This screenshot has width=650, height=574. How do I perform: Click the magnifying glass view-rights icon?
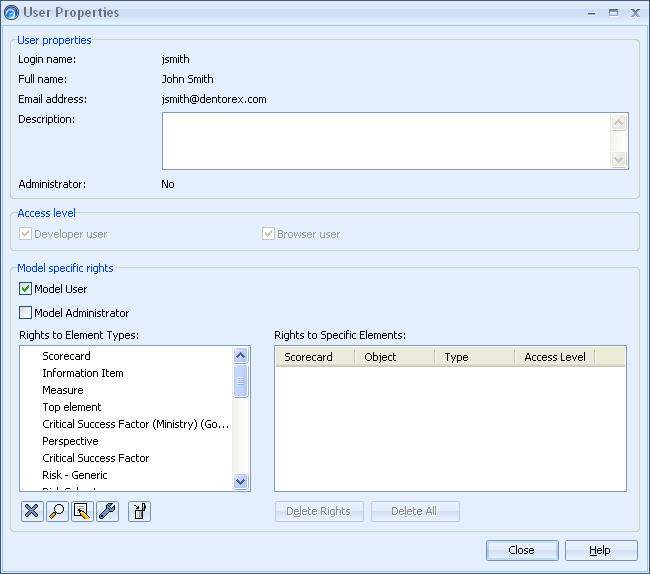click(57, 511)
